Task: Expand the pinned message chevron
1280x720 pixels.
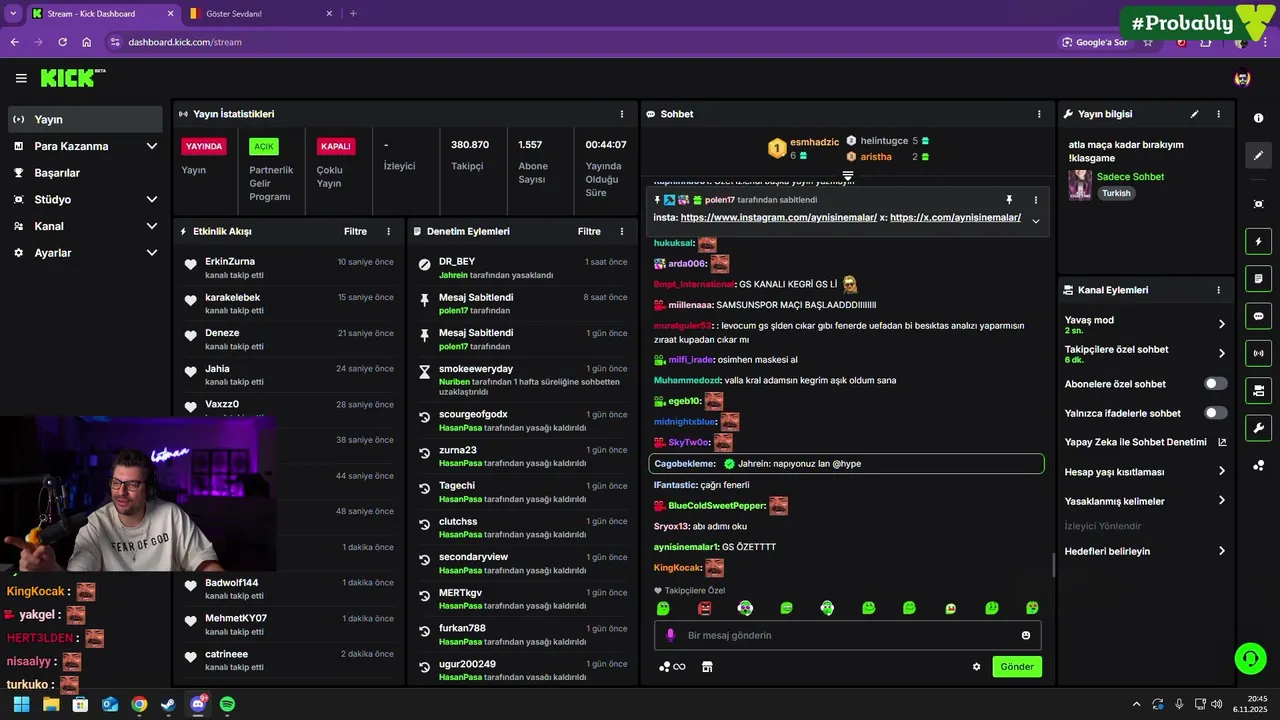Action: [x=1035, y=221]
